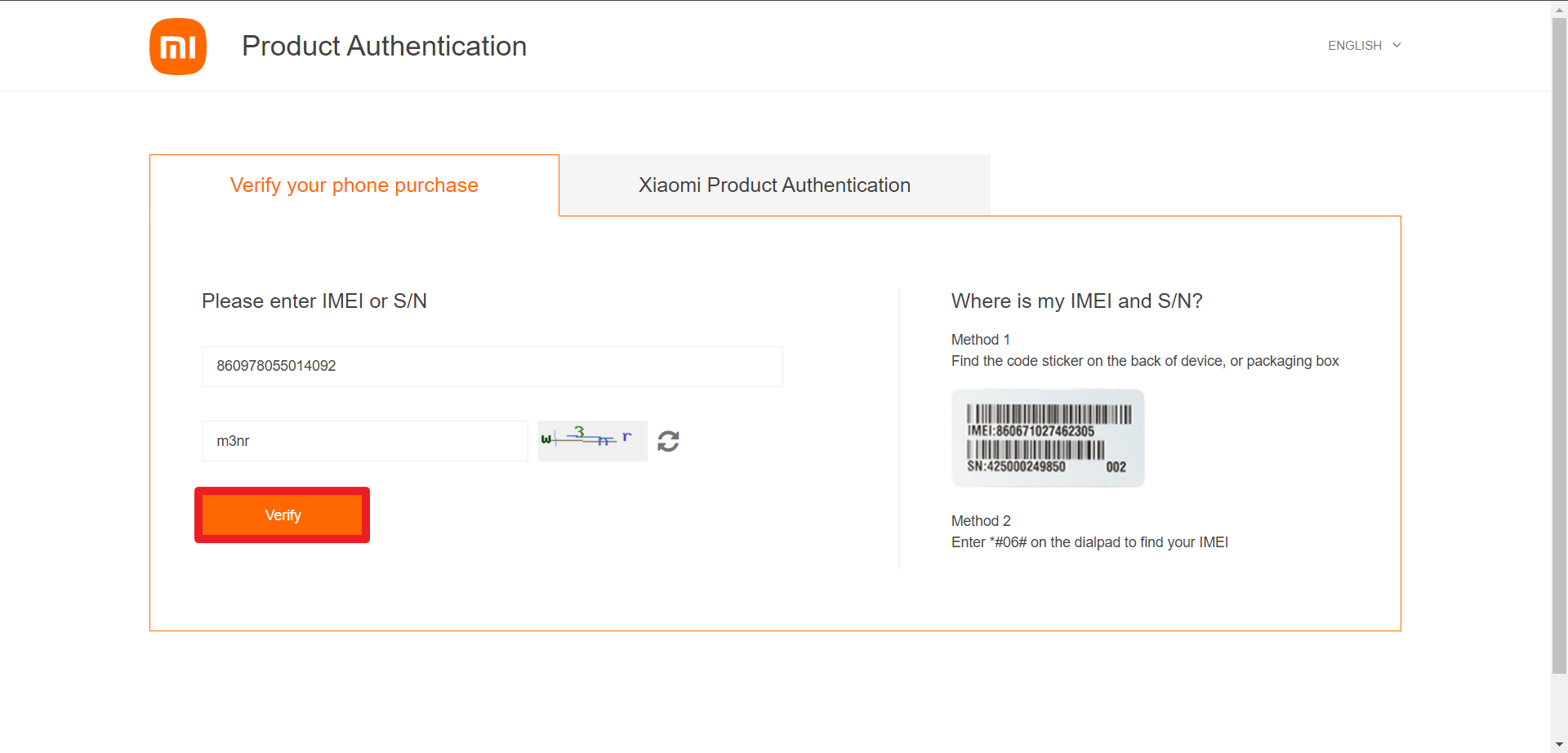Click the captcha code text field
Viewport: 1568px width, 753px height.
pos(364,441)
